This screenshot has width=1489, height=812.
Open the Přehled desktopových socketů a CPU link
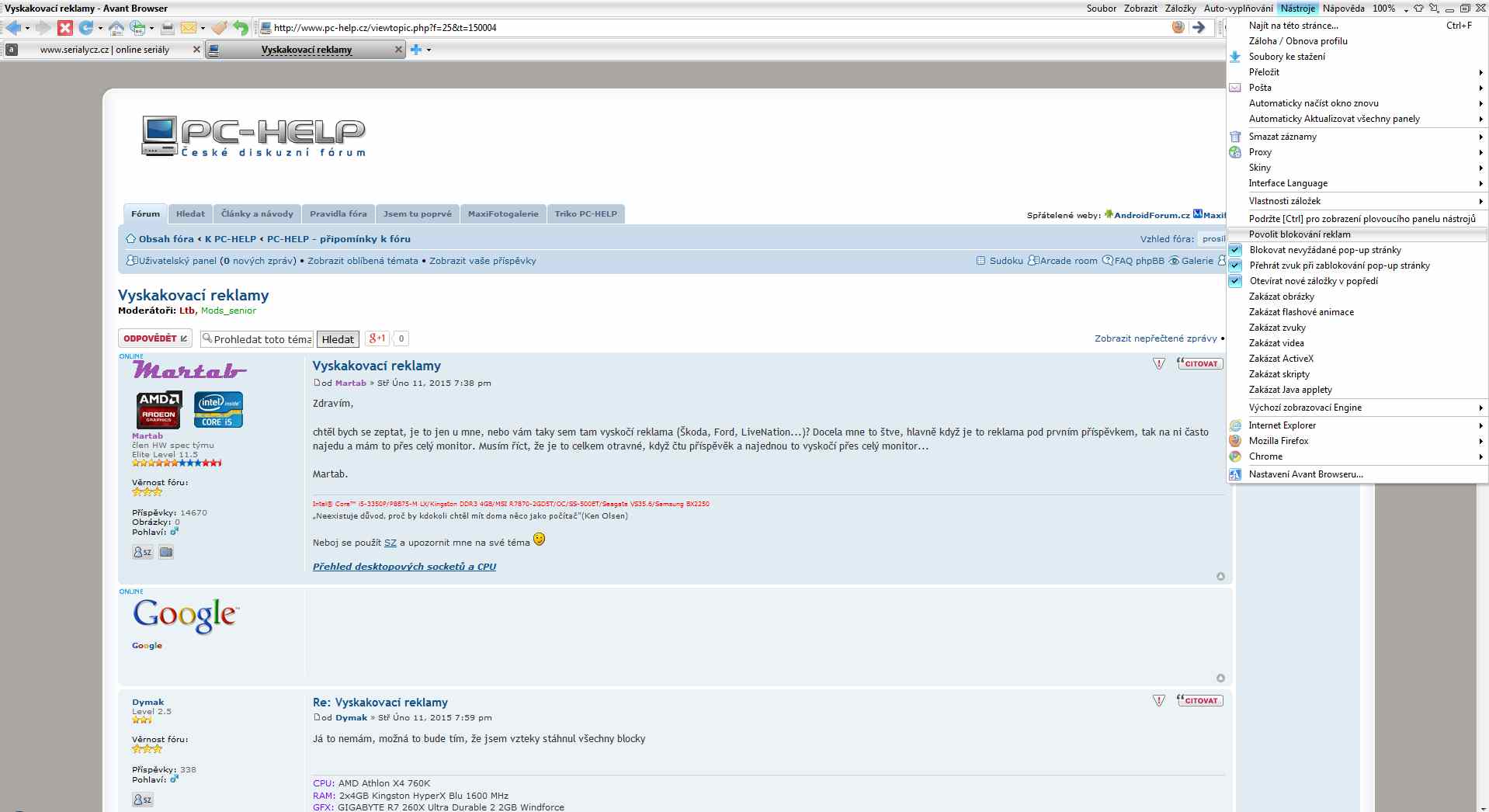pos(404,567)
